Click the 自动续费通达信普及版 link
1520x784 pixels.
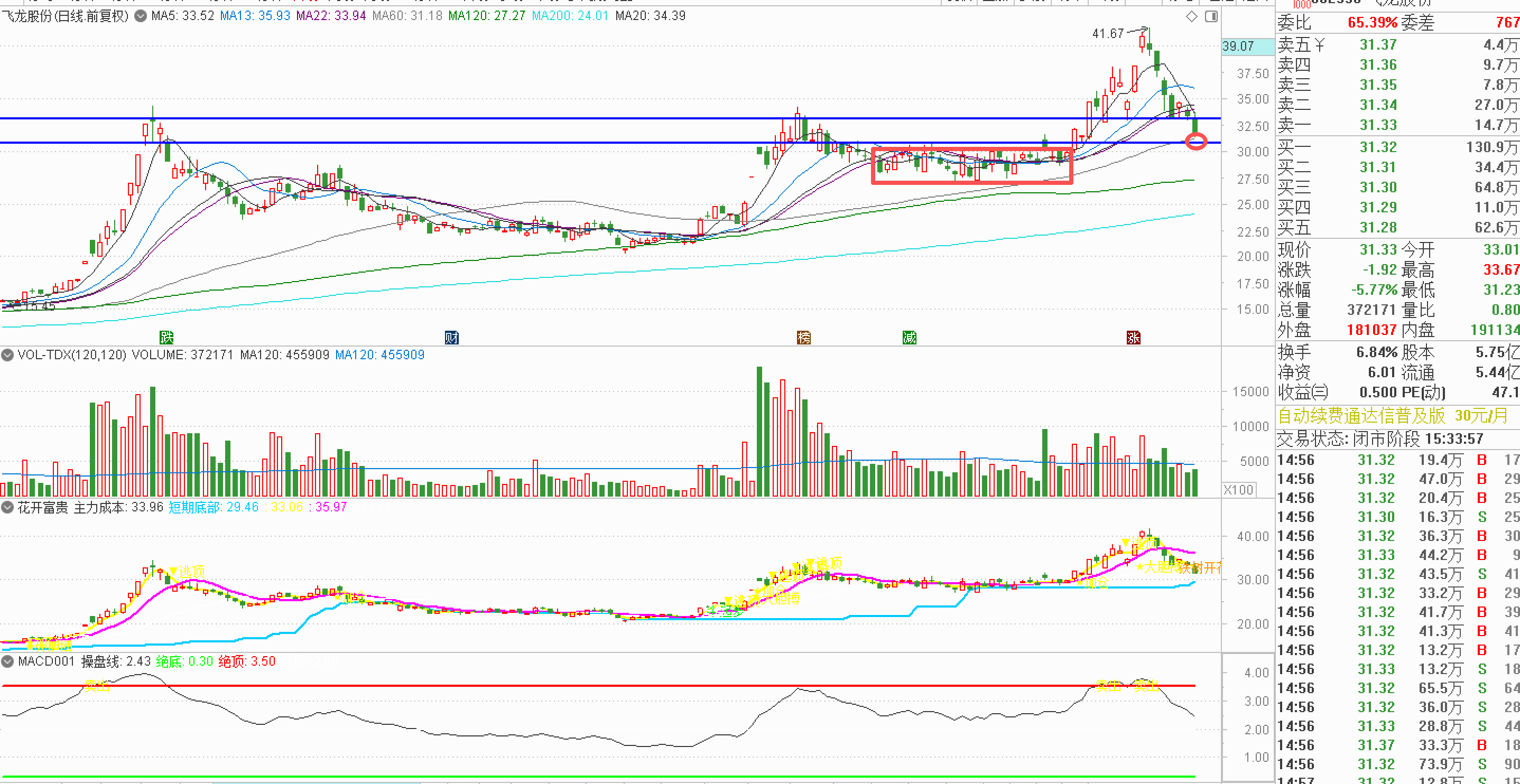coord(1361,416)
